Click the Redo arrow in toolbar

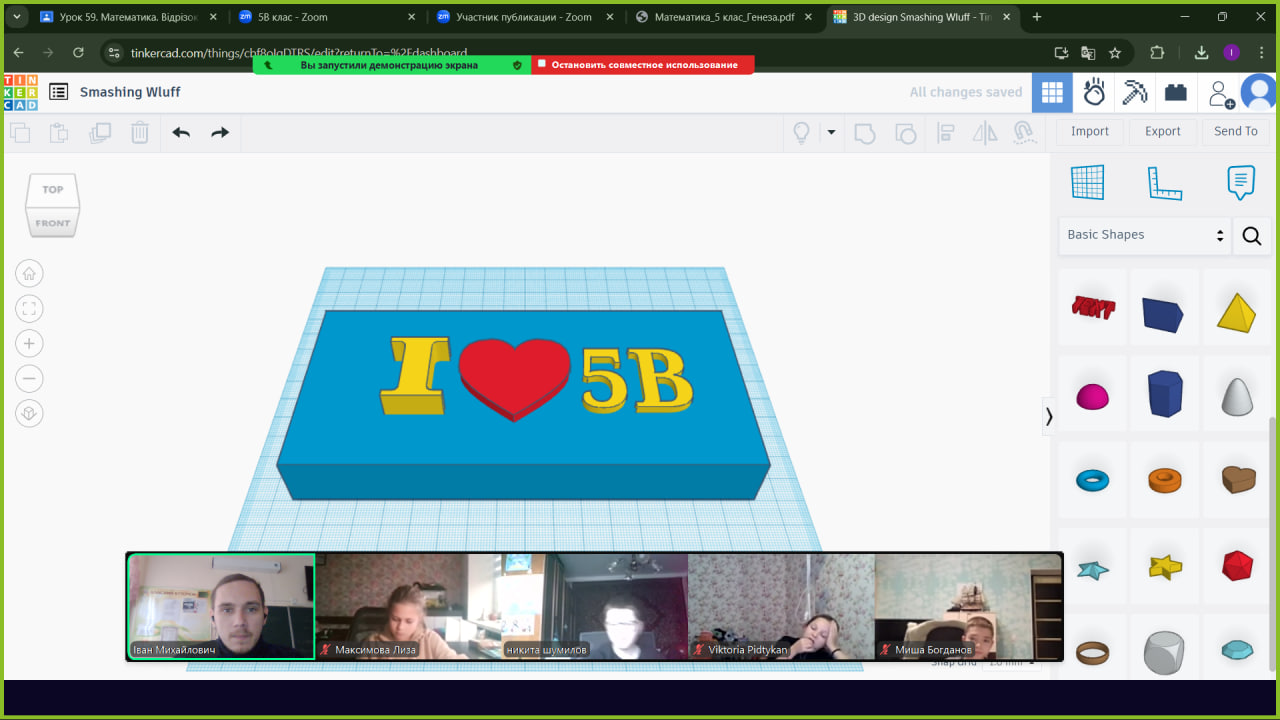(220, 132)
